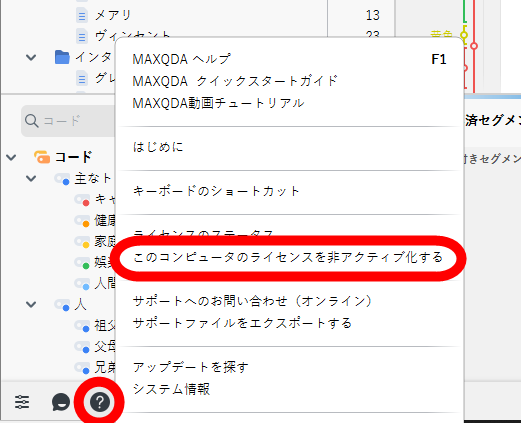The width and height of the screenshot is (521, 423).
Task: Click the light-blue-dot 人間 code icon
Action: click(82, 284)
